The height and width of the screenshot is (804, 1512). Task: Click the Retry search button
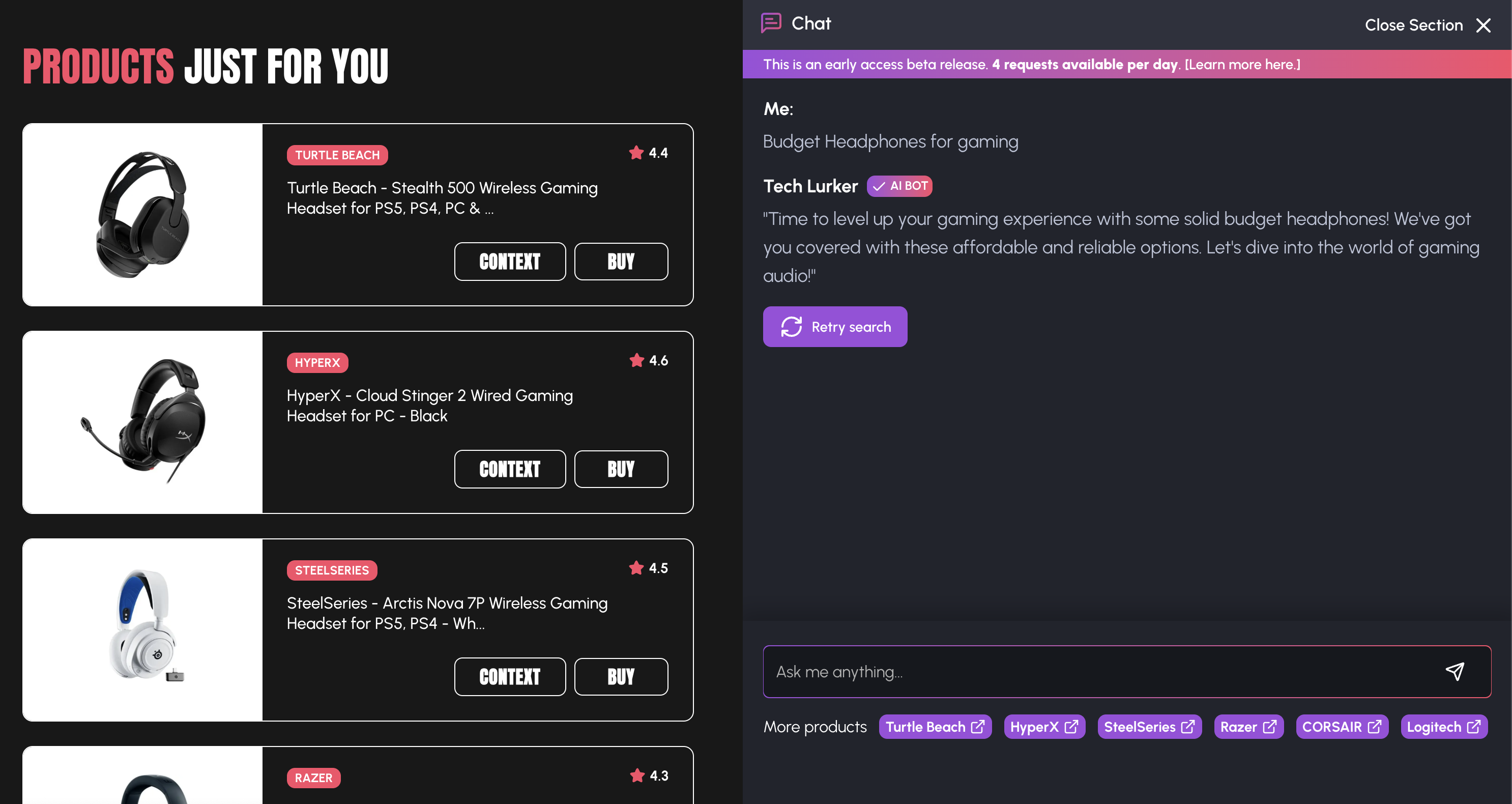[x=835, y=327]
